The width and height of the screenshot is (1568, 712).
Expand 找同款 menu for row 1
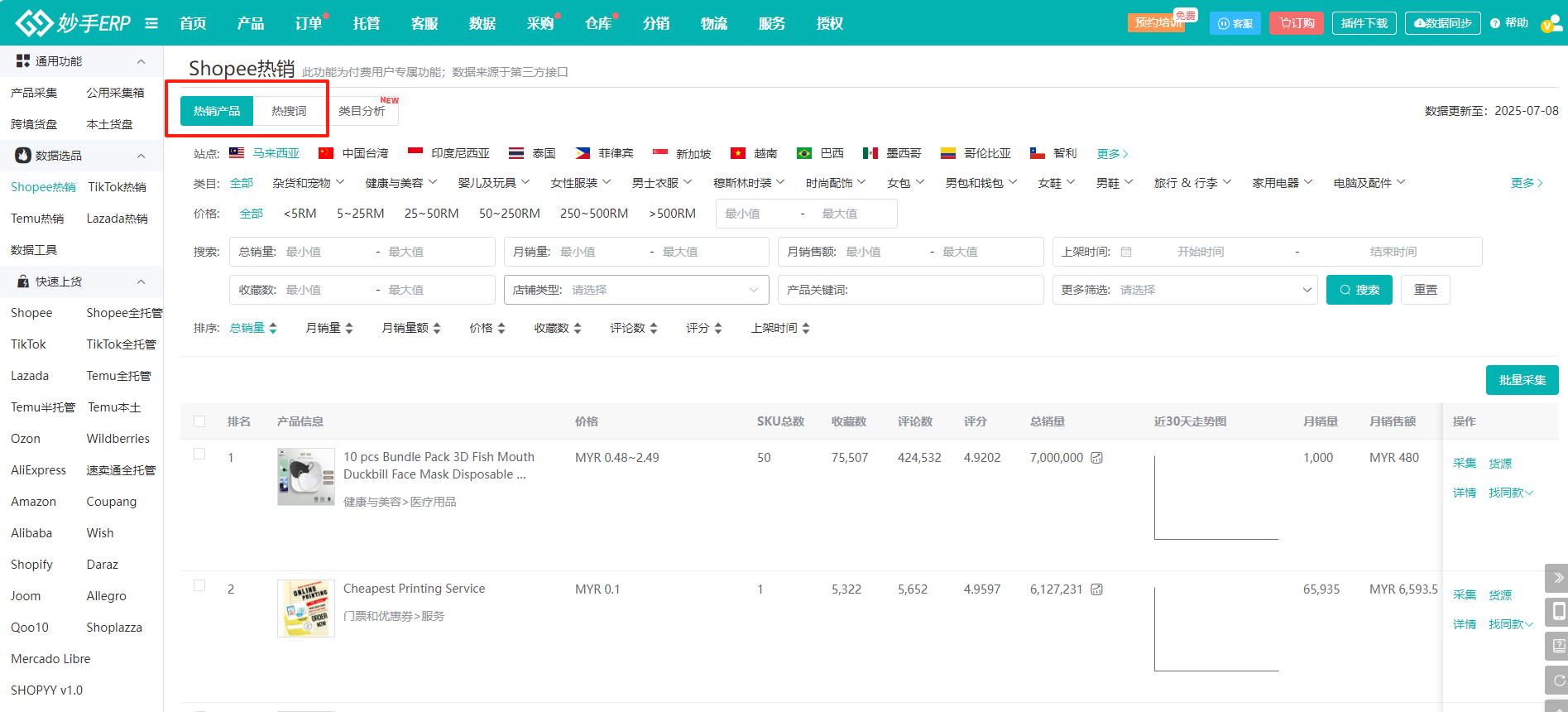point(1511,493)
